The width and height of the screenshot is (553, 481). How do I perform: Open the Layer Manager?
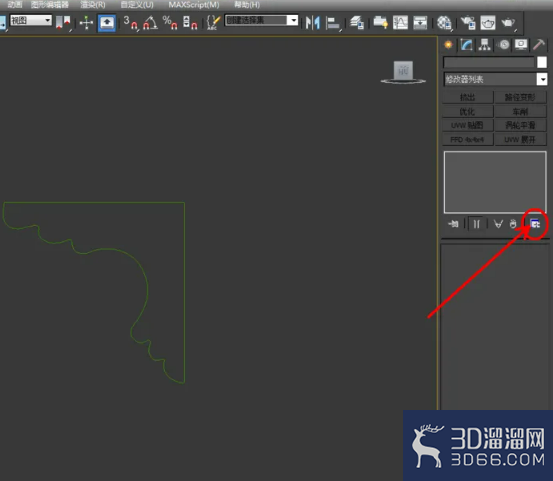pyautogui.click(x=357, y=23)
